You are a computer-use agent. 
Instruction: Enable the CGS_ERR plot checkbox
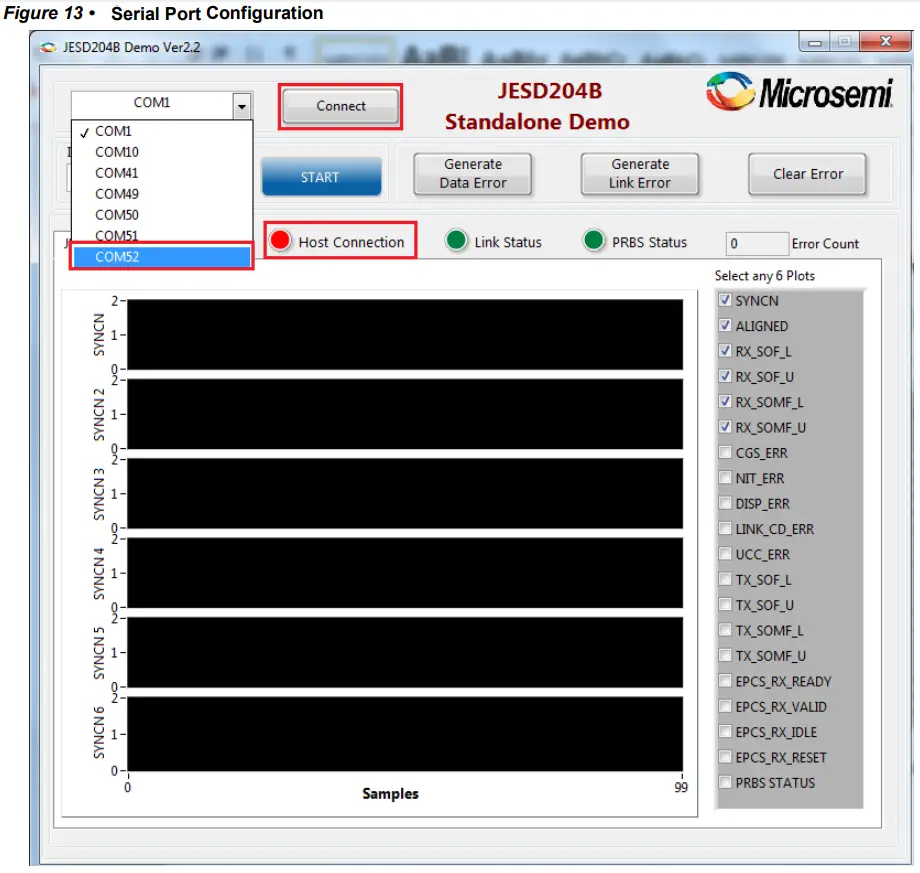tap(725, 452)
